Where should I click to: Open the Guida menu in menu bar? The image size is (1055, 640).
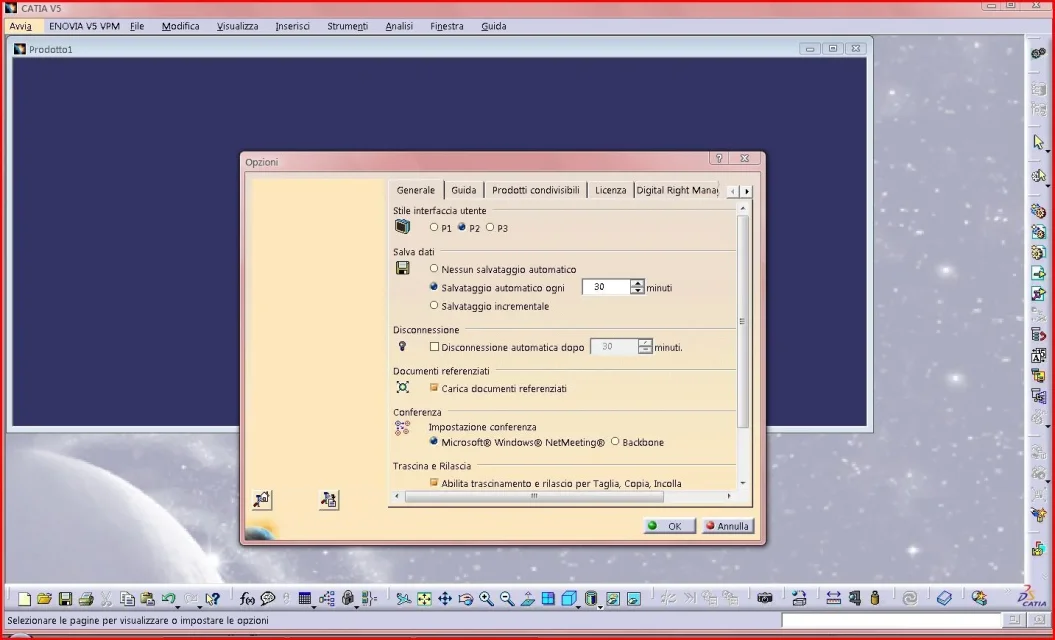point(494,26)
